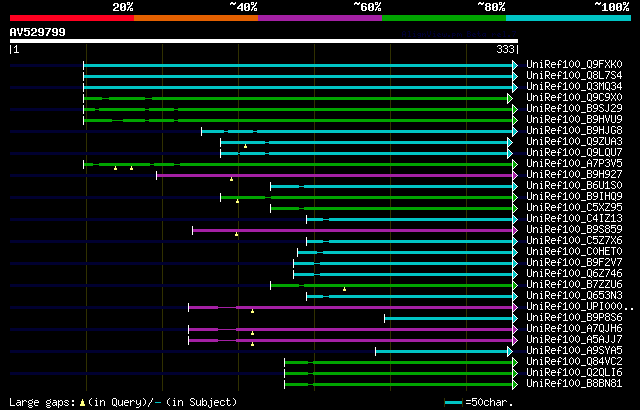This screenshot has width=640, height=410.
Task: Open hit UniRef100_Q9C9X0
Action: coord(574,98)
